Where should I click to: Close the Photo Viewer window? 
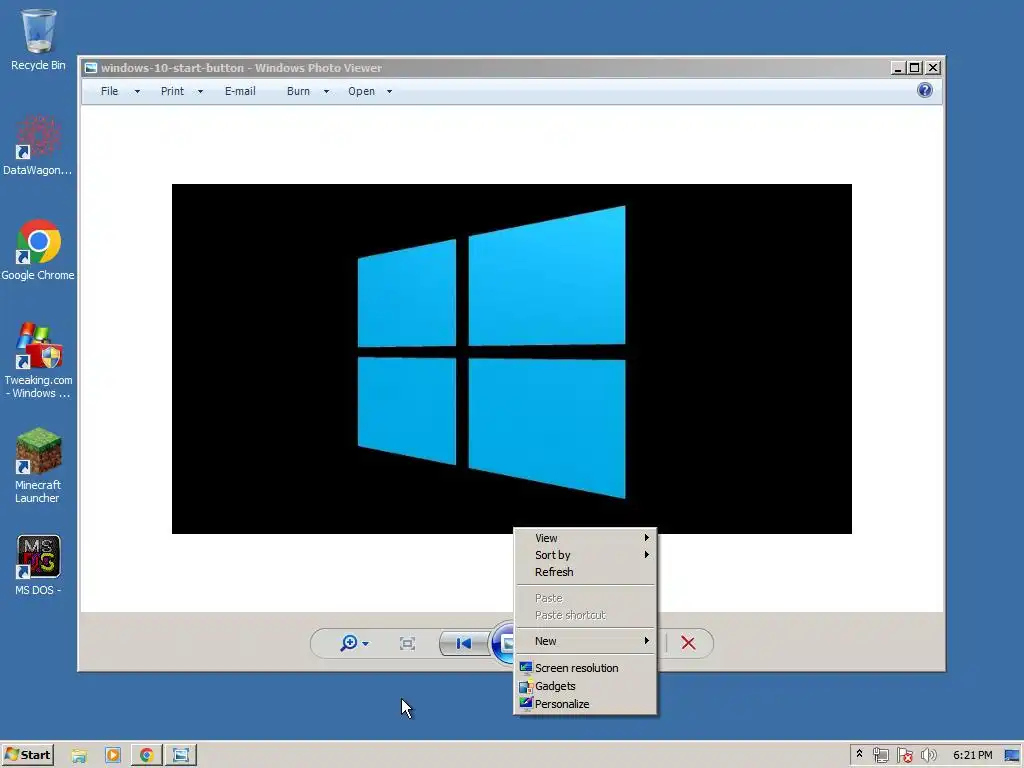pyautogui.click(x=933, y=68)
